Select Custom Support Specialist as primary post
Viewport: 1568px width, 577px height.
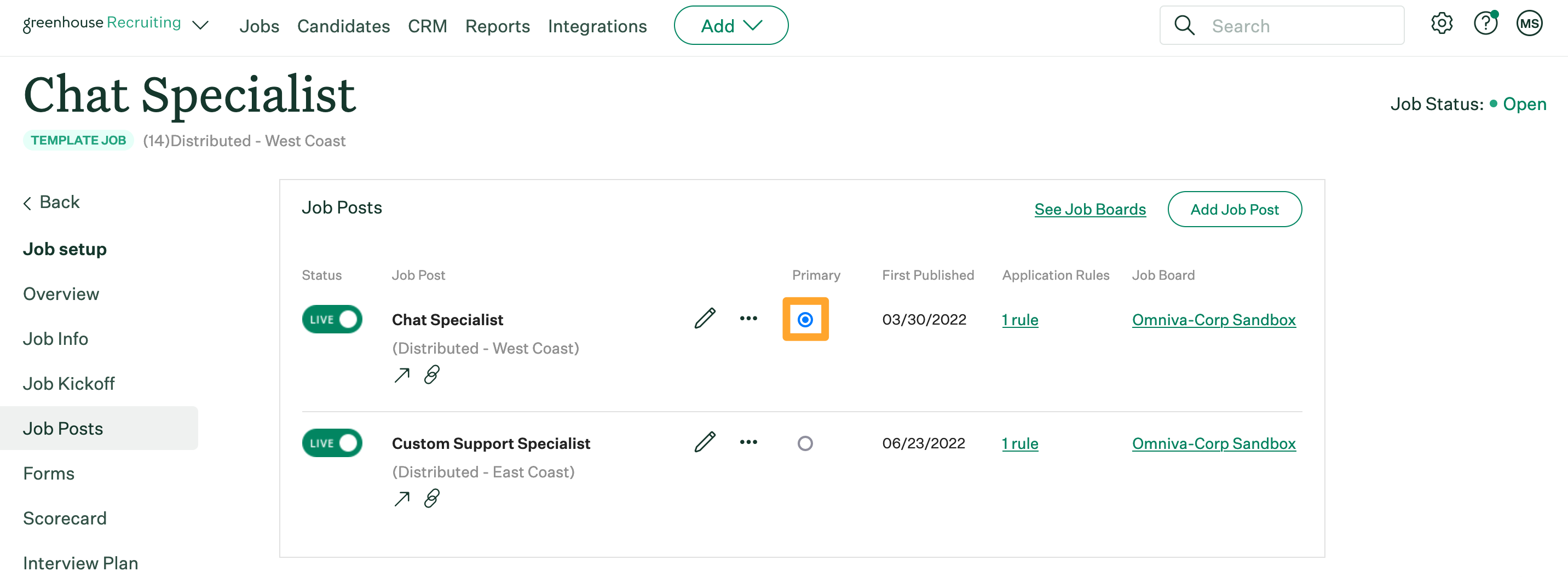(x=805, y=442)
